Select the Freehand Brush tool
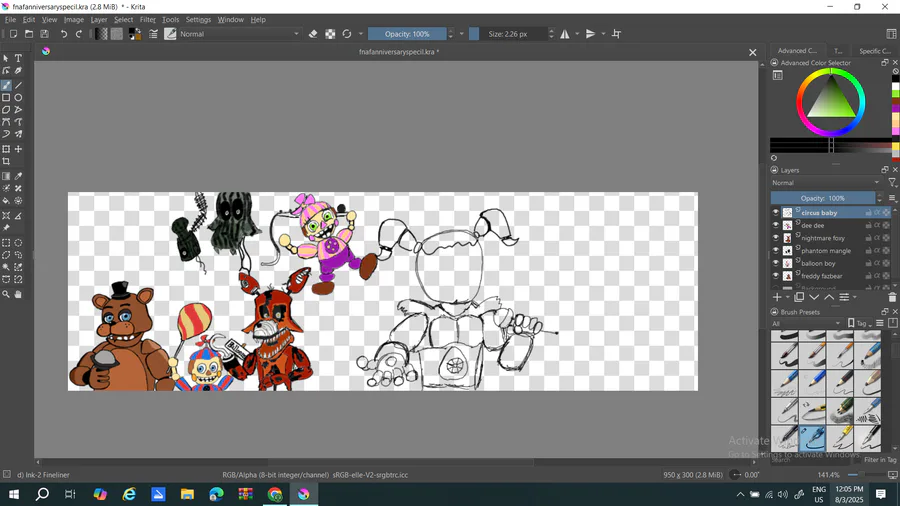Viewport: 900px width, 506px height. click(x=6, y=85)
